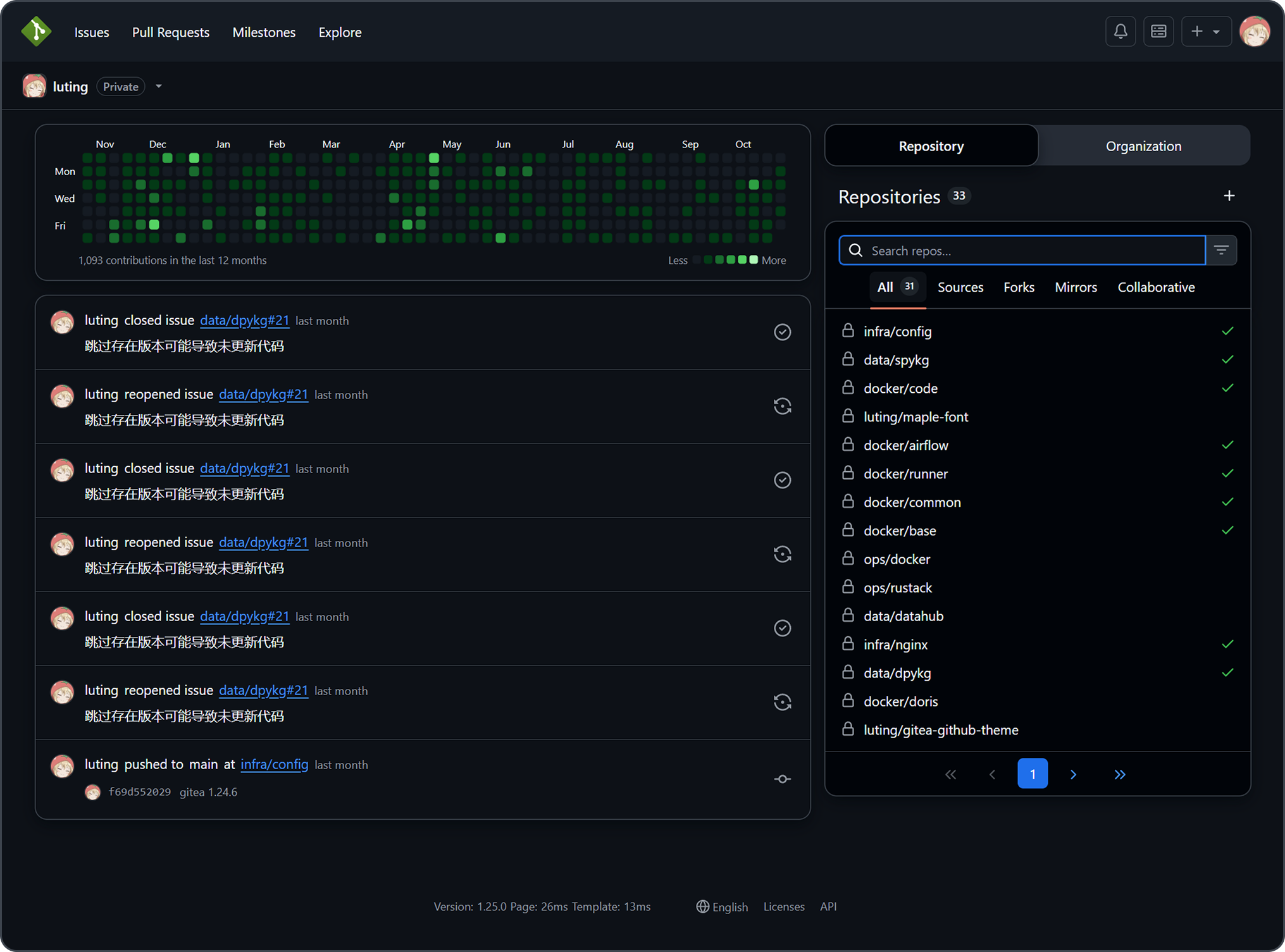1285x952 pixels.
Task: Switch to the Forks tab
Action: click(x=1018, y=287)
